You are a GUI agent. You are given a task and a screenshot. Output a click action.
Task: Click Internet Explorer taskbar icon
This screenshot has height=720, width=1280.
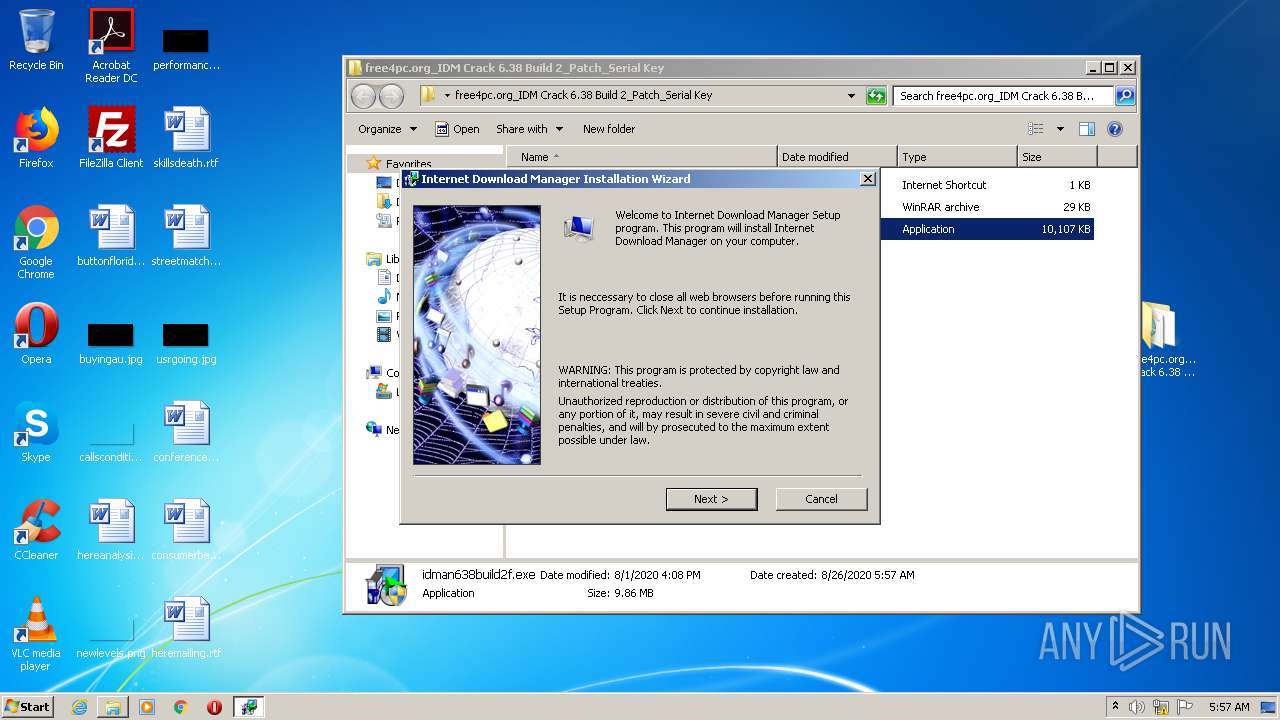(79, 707)
